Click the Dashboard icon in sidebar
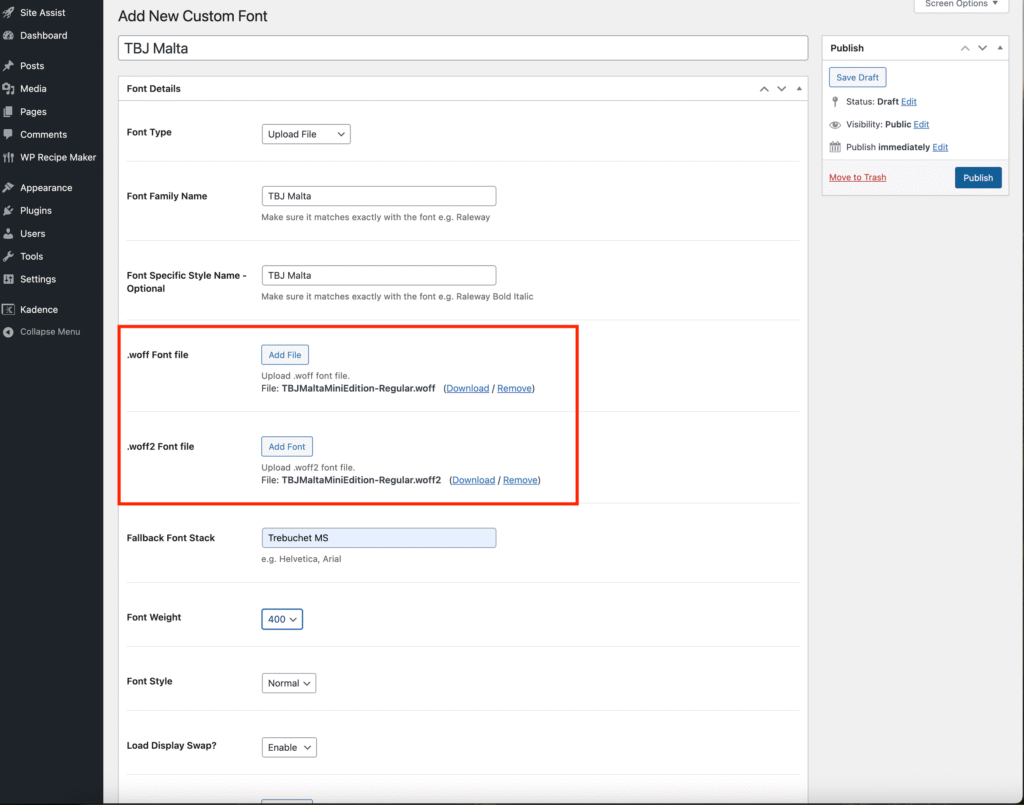Image resolution: width=1024 pixels, height=805 pixels. (x=9, y=36)
